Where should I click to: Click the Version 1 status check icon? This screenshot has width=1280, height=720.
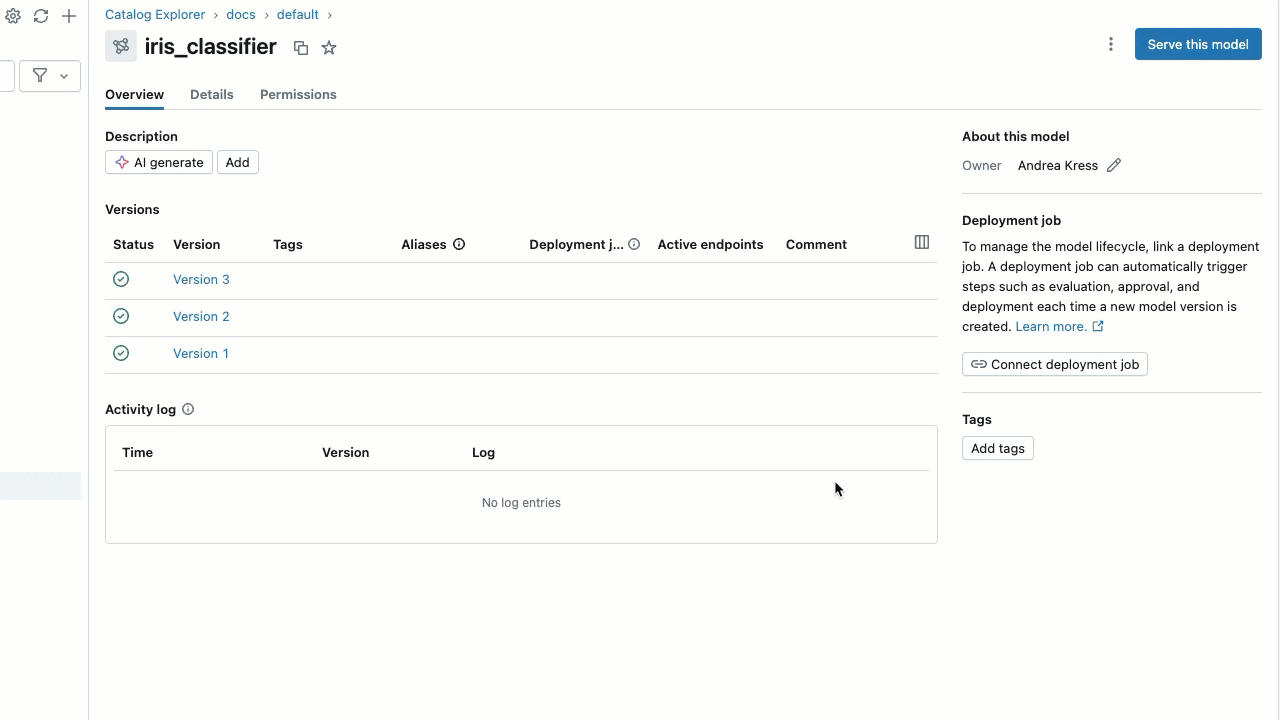tap(121, 352)
